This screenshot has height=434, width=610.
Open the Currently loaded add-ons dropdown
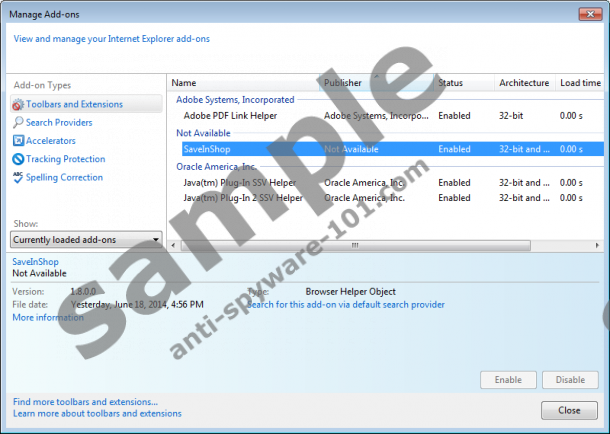tap(86, 239)
